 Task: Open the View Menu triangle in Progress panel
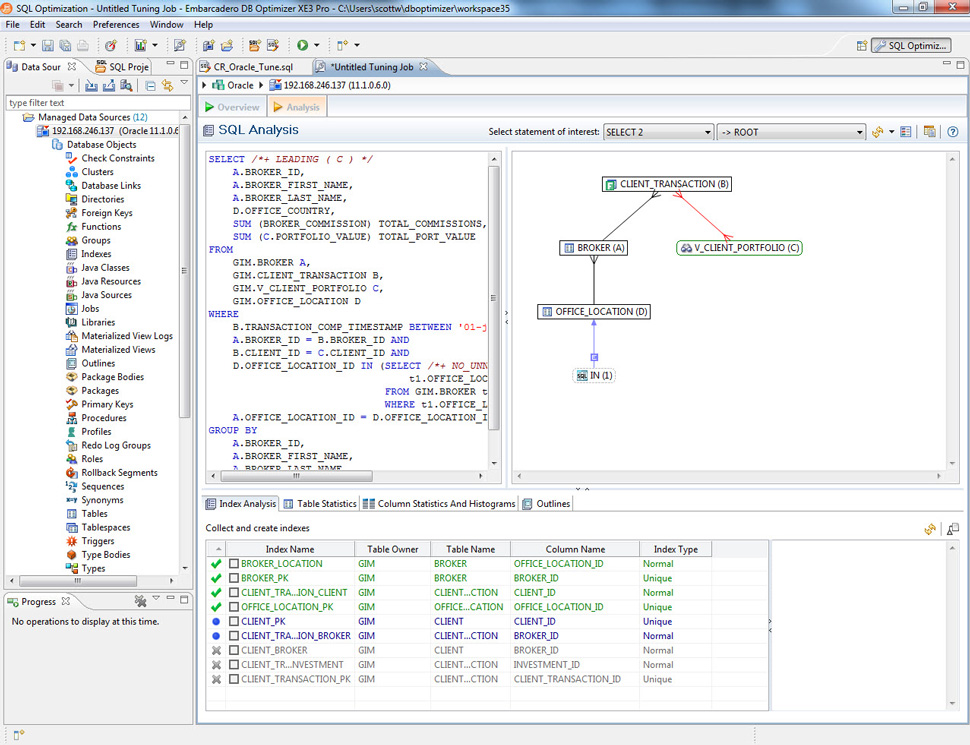tap(156, 598)
